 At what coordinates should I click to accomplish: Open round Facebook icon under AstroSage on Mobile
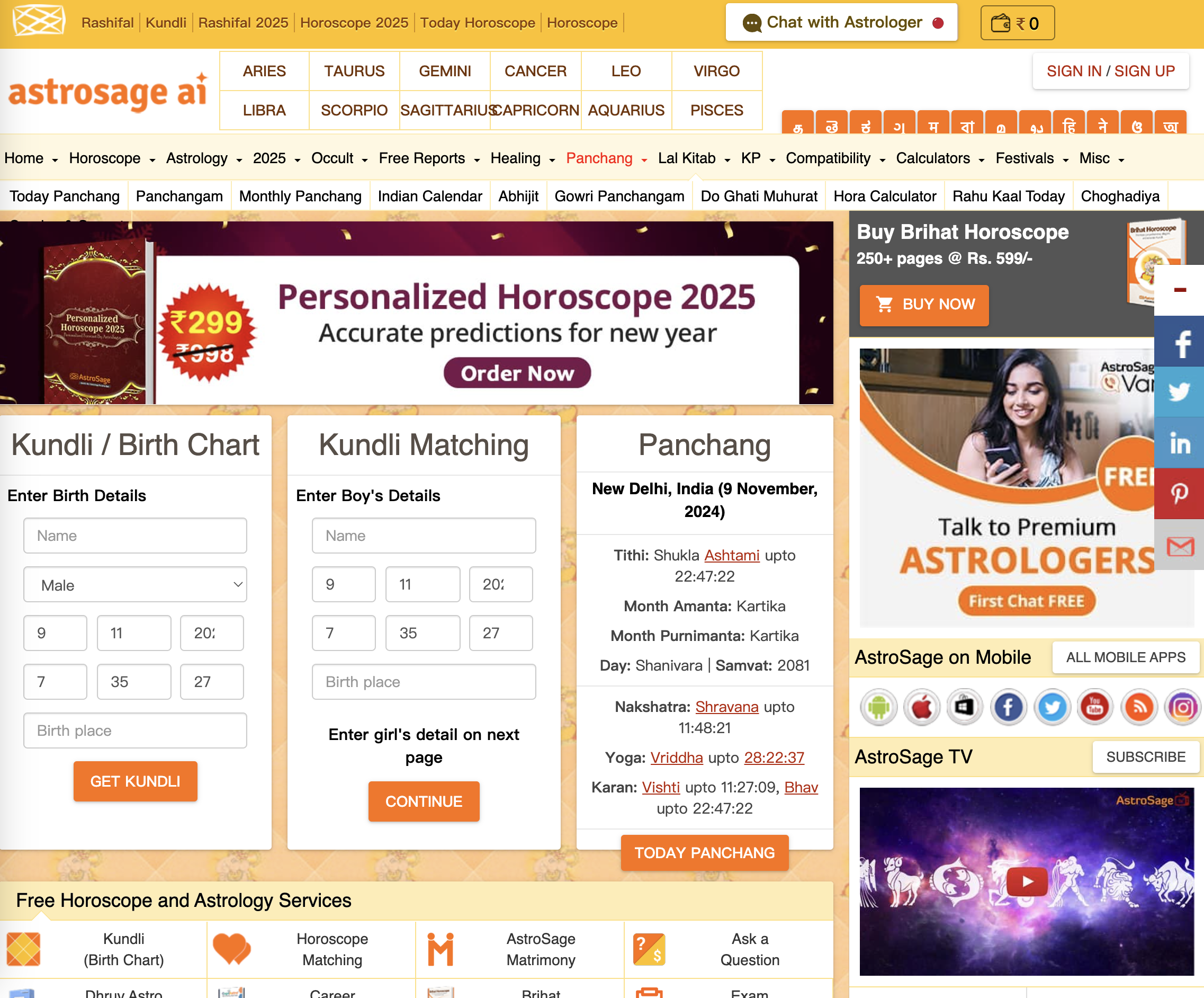tap(1009, 707)
